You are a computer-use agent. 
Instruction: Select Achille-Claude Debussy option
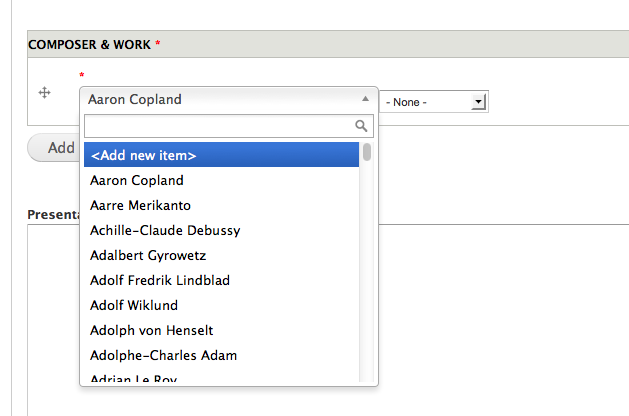pyautogui.click(x=165, y=230)
